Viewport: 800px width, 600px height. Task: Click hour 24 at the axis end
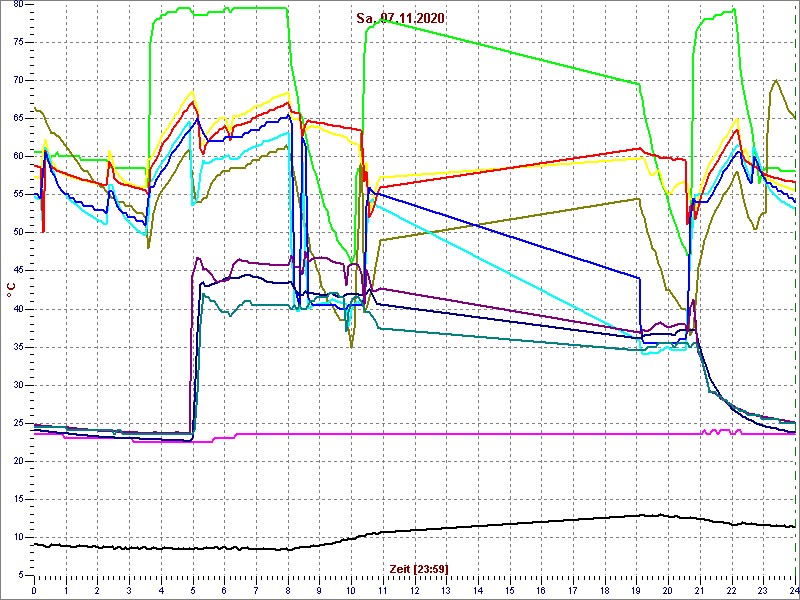click(x=792, y=590)
